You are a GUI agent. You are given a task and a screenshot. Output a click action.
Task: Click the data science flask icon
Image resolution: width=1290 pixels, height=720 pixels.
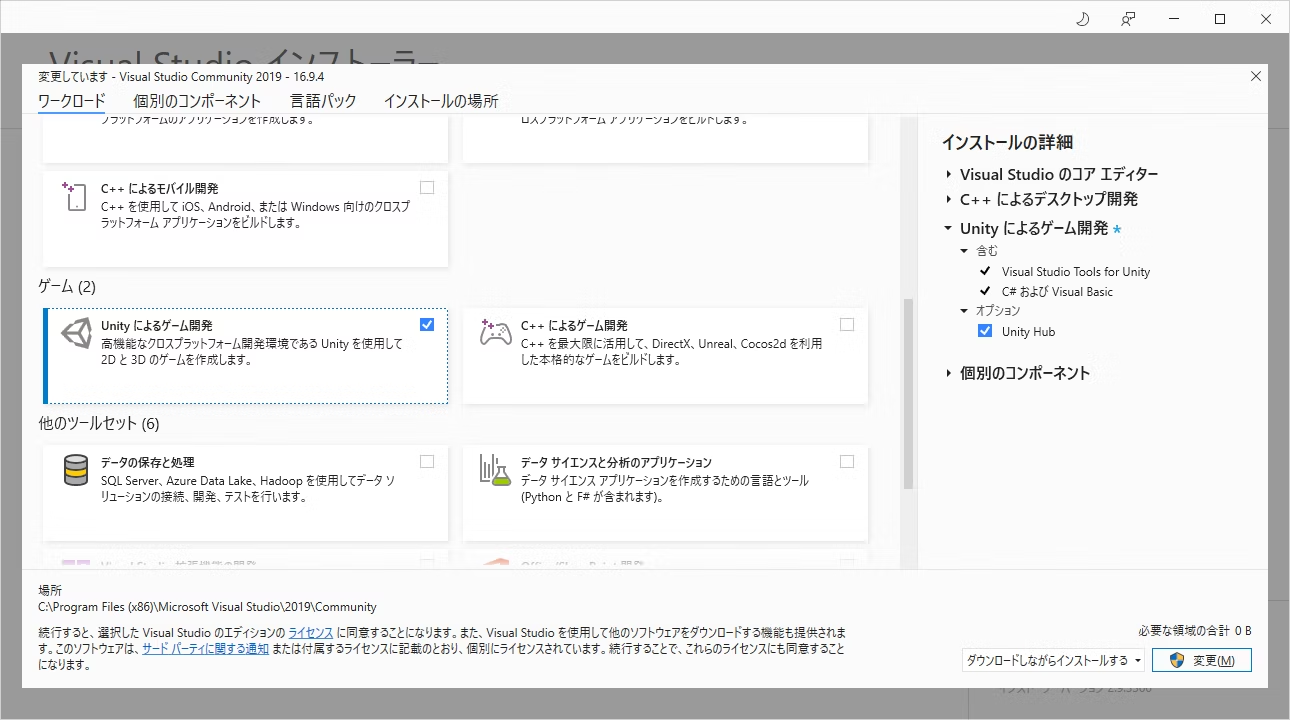tap(496, 470)
